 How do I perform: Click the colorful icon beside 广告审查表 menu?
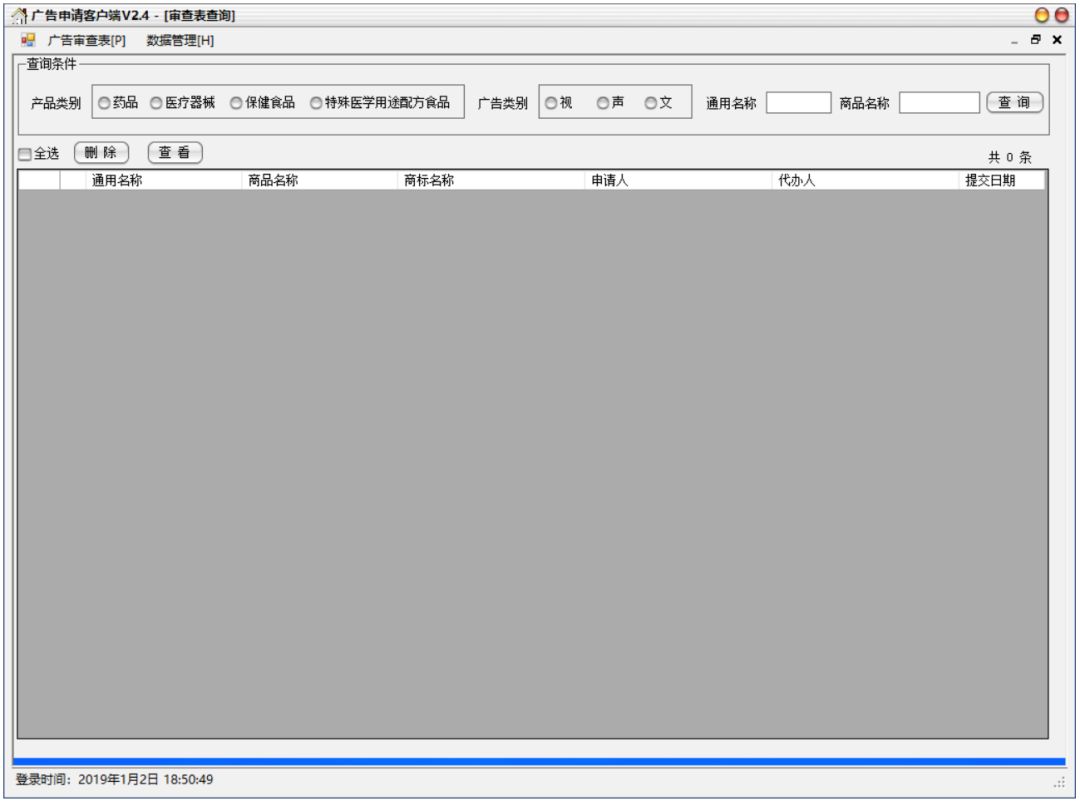click(28, 40)
